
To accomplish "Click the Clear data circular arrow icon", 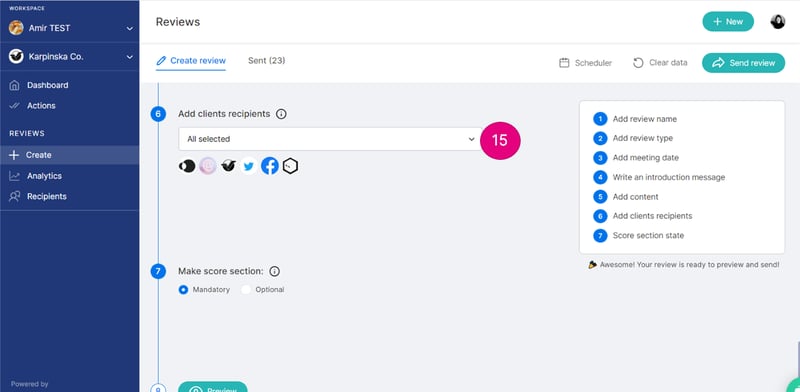I will [x=638, y=63].
